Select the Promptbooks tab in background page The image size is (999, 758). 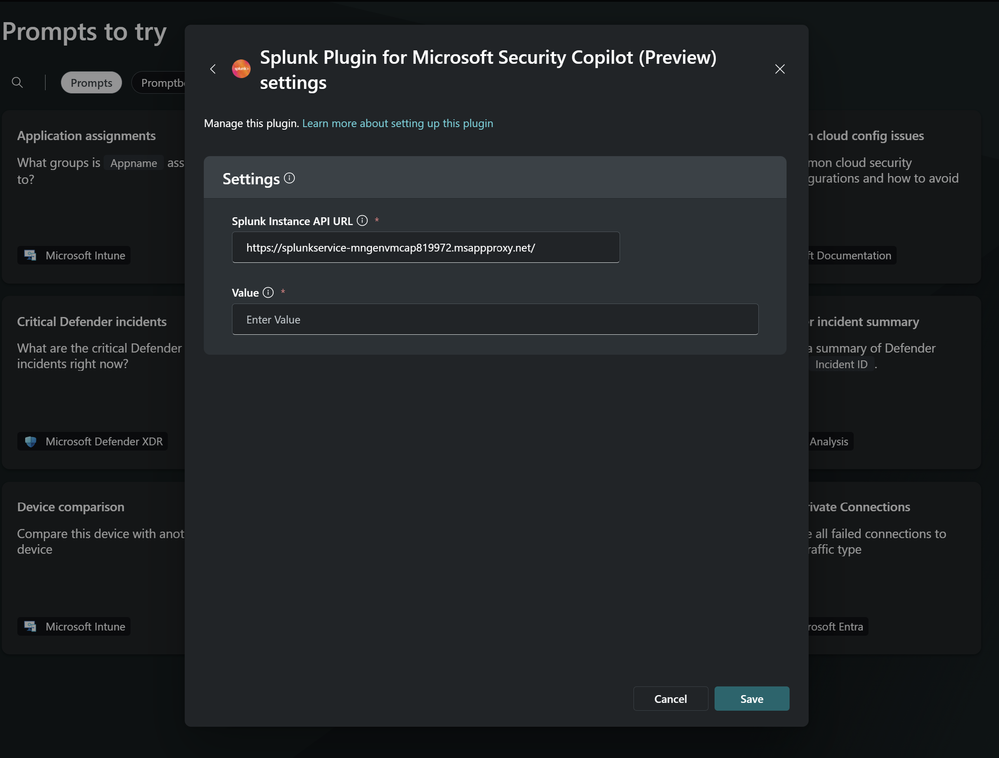[158, 83]
